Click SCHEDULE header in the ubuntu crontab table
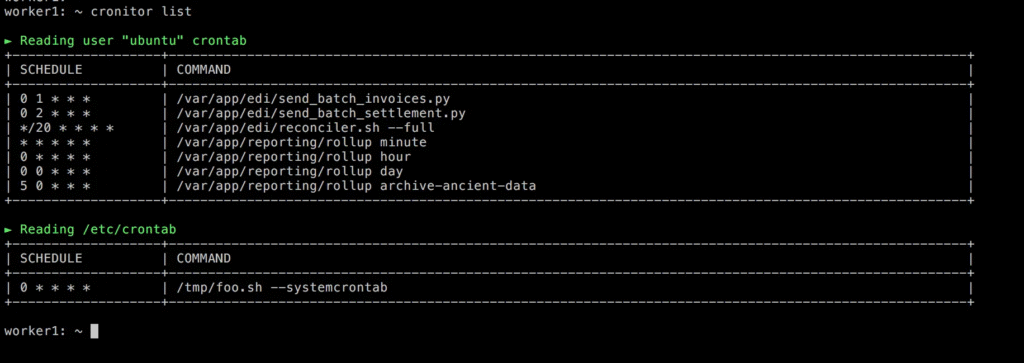 point(51,69)
